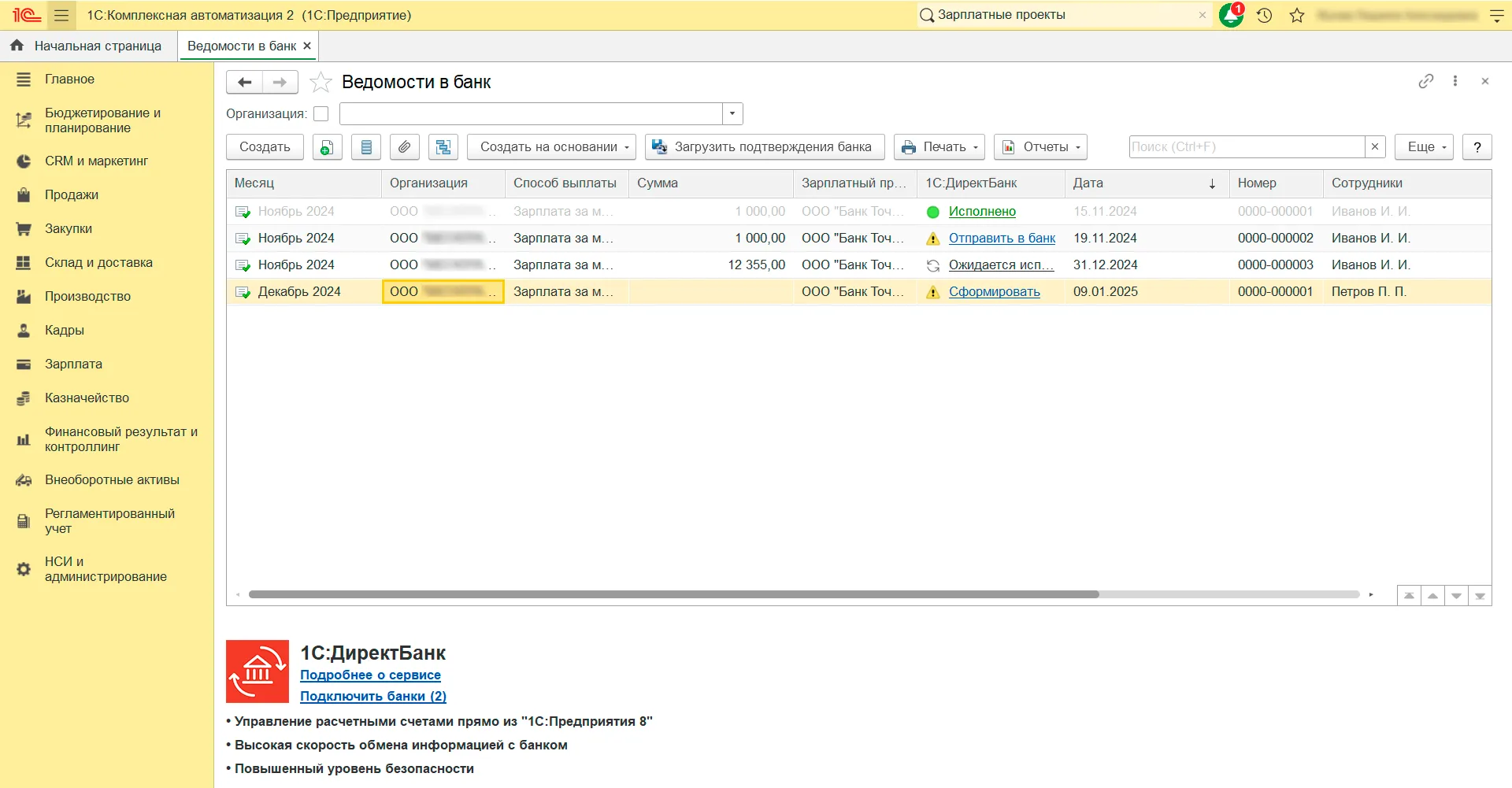Enable the Организация filter checkbox
The height and width of the screenshot is (788, 1512).
(x=321, y=114)
